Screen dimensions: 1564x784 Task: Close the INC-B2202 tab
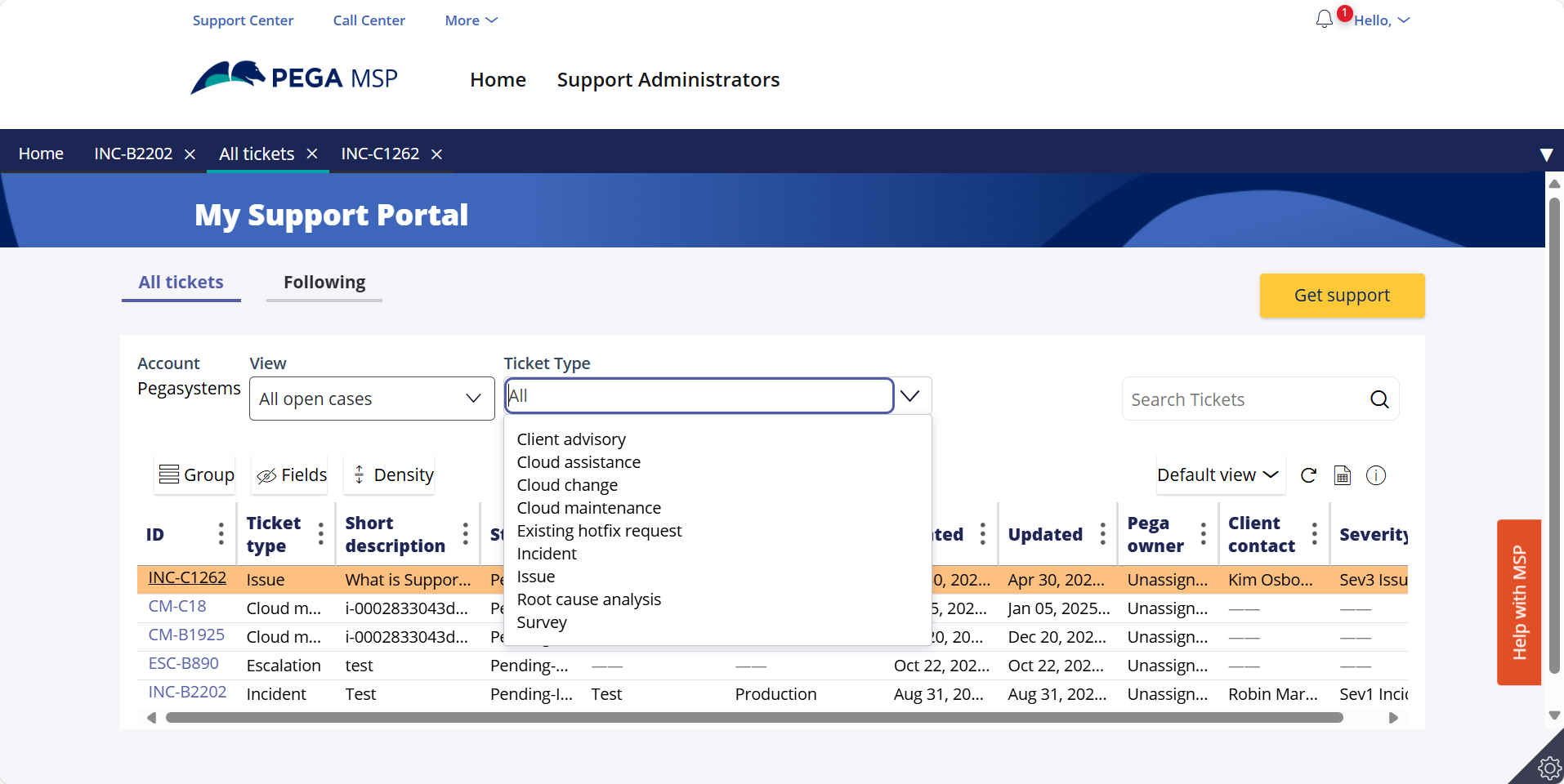pos(190,154)
